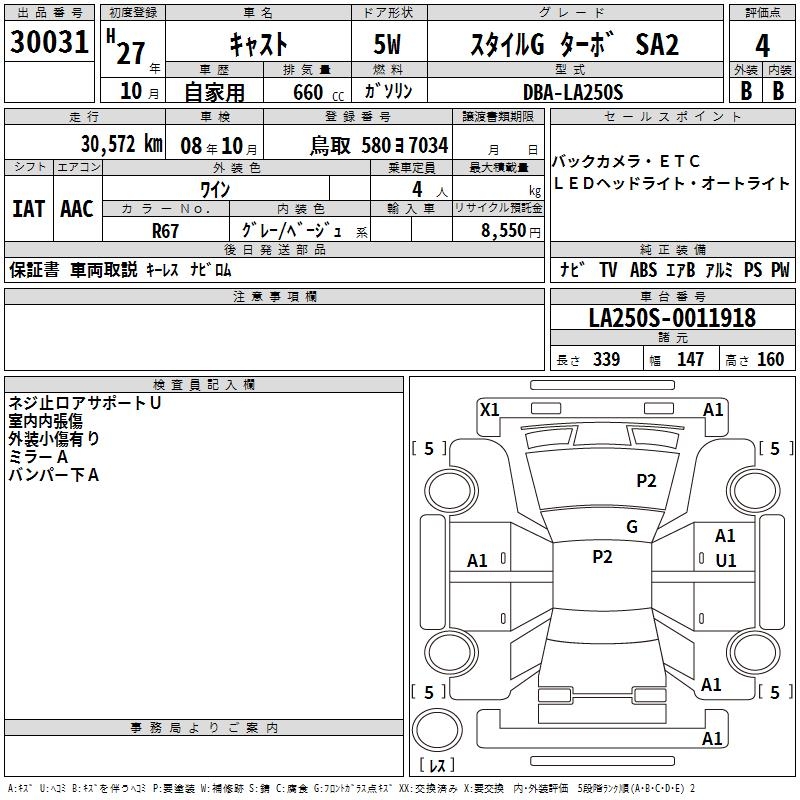This screenshot has width=800, height=800.
Task: Click lot number 30031
Action: pyautogui.click(x=49, y=42)
